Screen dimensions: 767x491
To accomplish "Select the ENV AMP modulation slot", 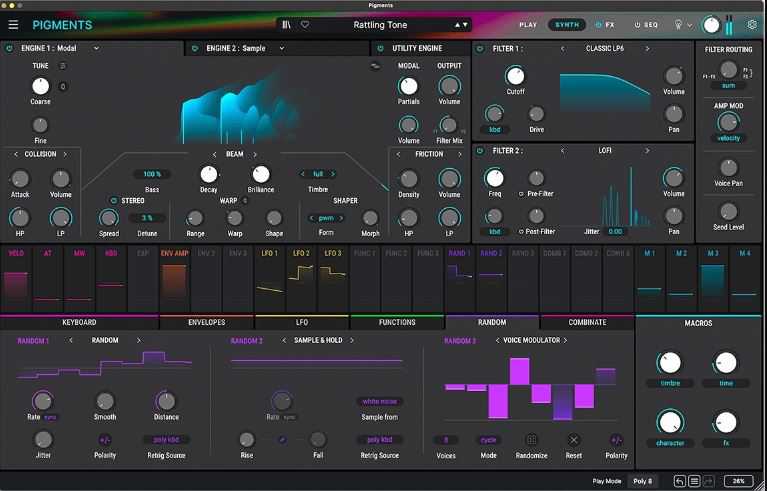I will click(x=175, y=280).
